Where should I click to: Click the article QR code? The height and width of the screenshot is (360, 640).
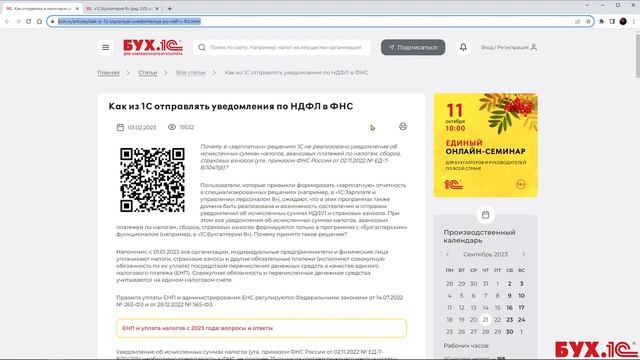[152, 180]
